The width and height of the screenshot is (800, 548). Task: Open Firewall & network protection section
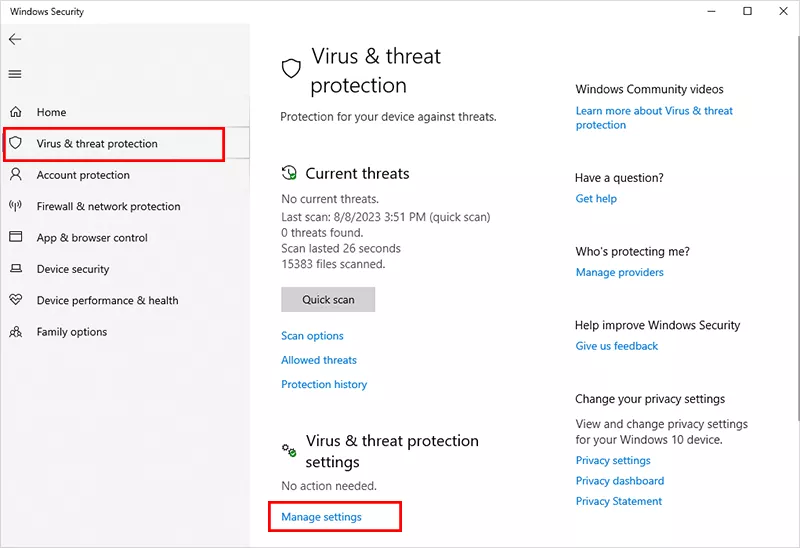(108, 207)
